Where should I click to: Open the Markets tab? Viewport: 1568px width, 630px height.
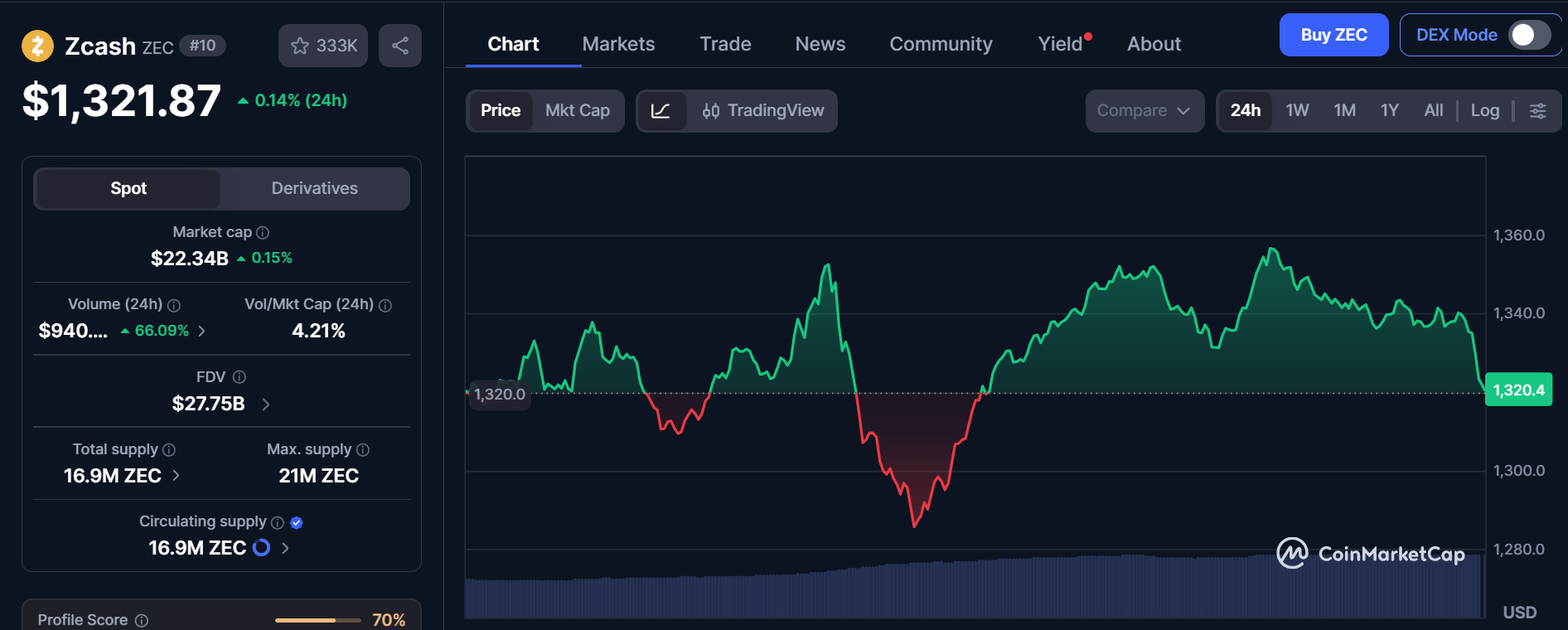(x=618, y=44)
